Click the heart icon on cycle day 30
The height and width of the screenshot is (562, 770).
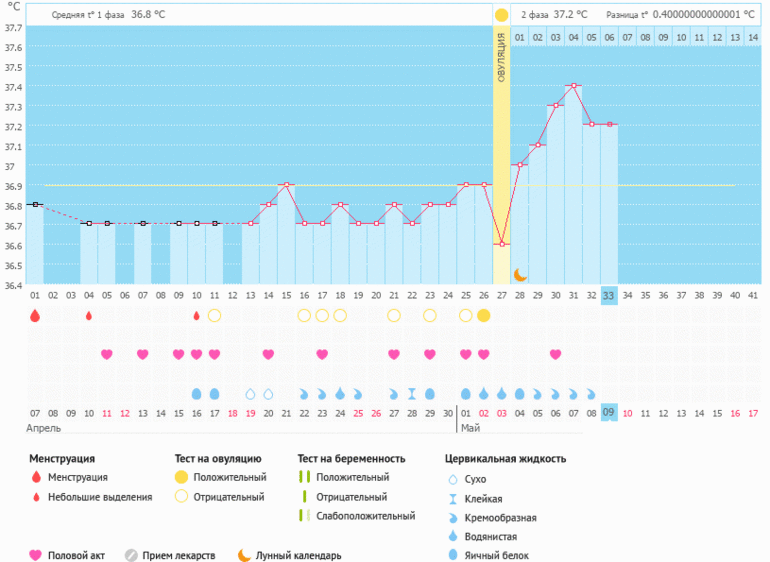click(555, 354)
